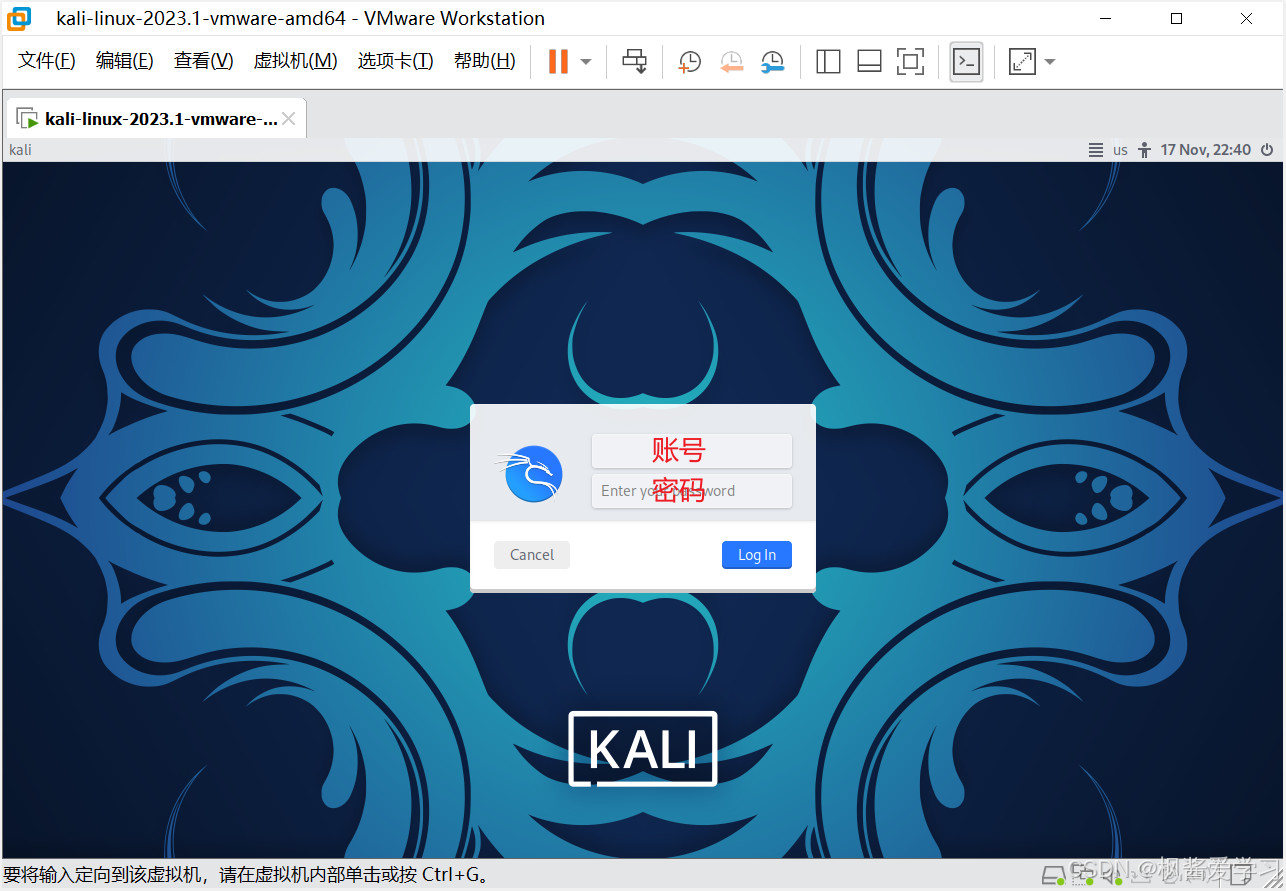Open the 选项卡(T) menu
The image size is (1286, 891).
coord(396,61)
